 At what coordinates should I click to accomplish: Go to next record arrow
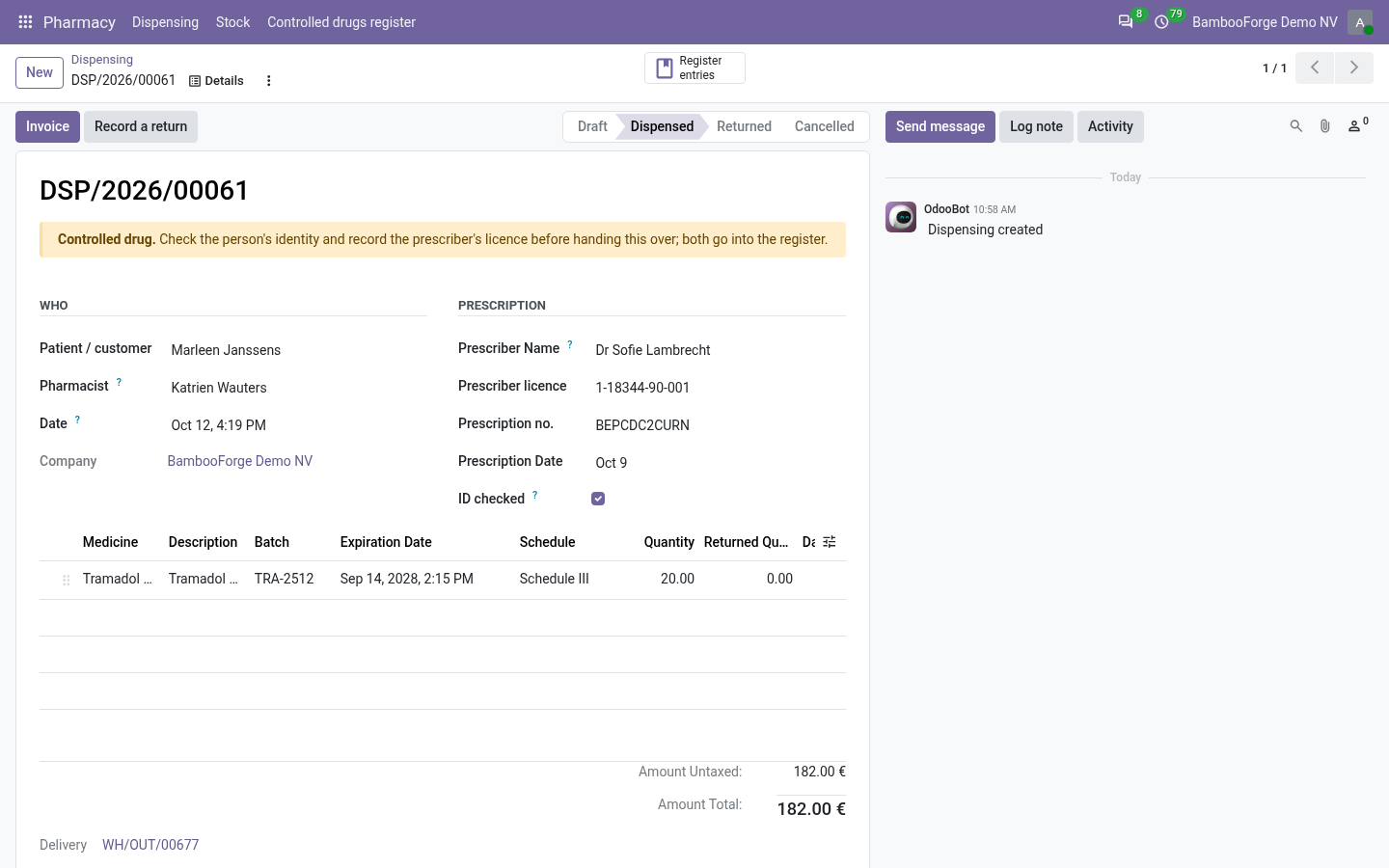click(1354, 68)
